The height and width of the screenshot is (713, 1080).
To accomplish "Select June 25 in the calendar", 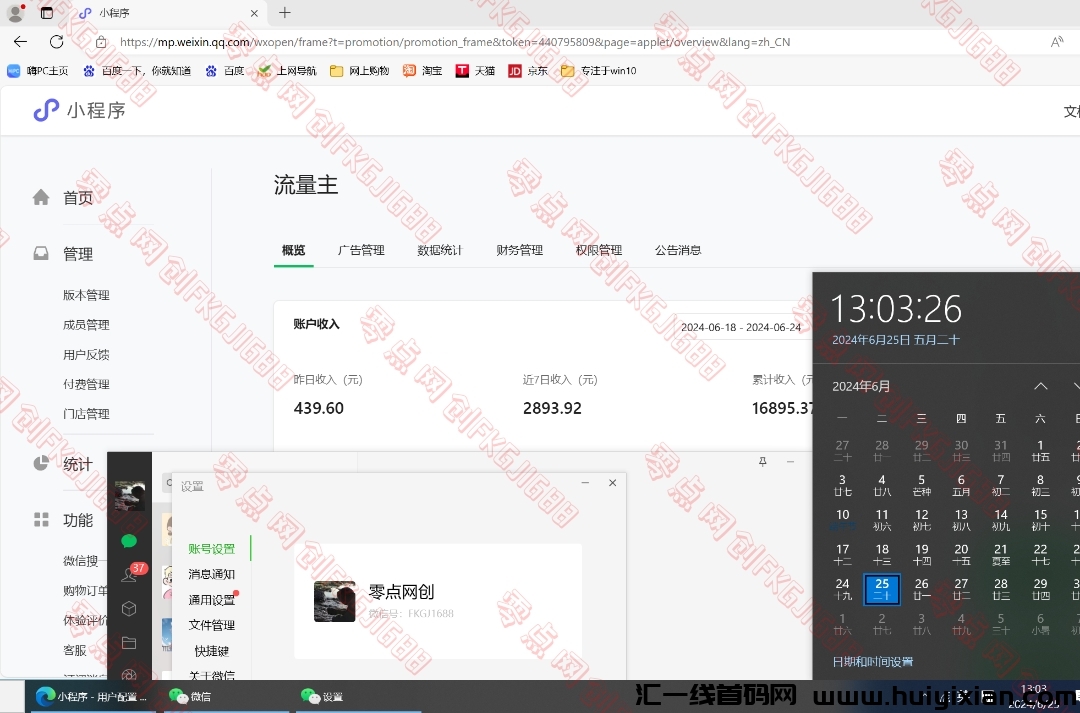I will [x=882, y=590].
